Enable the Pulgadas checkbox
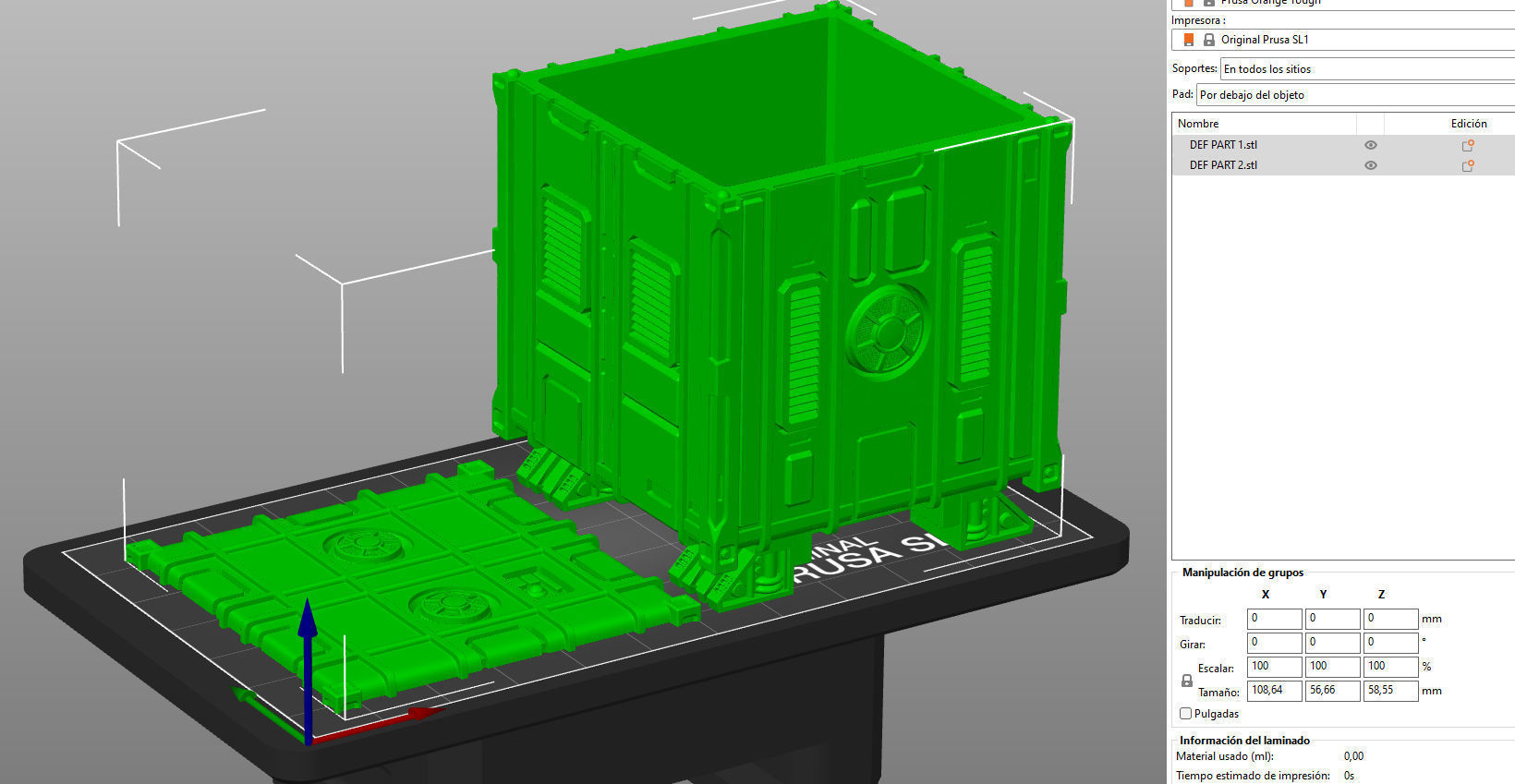Screen dimensions: 1515x784 (1185, 714)
